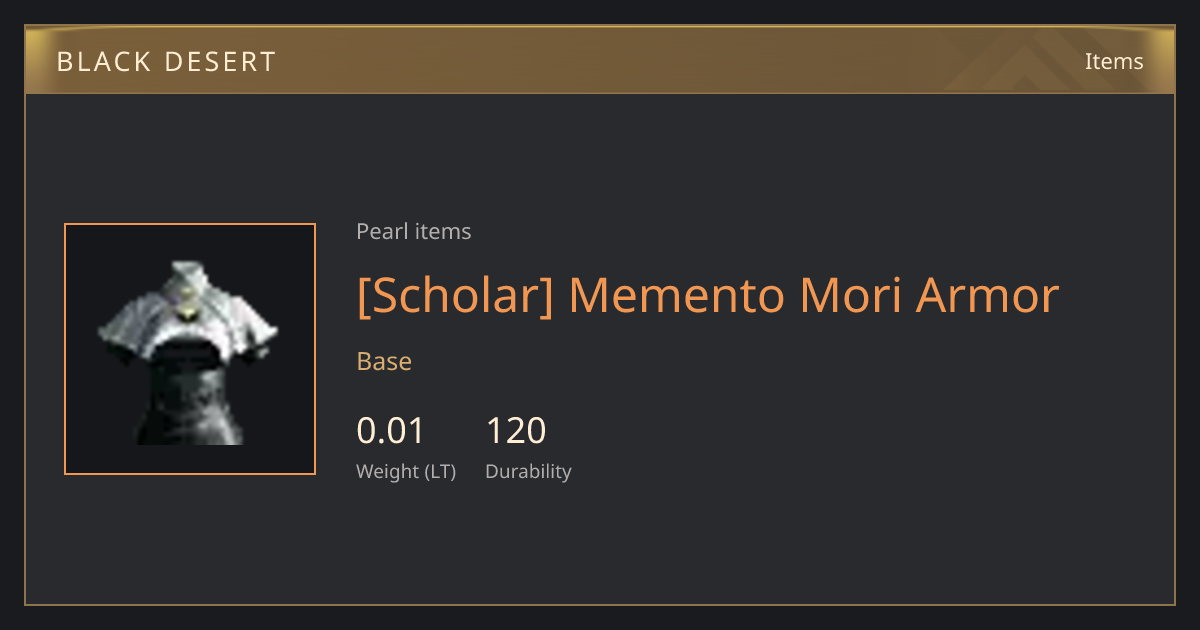Click the BLACK DESERT header title
The image size is (1200, 630).
166,62
